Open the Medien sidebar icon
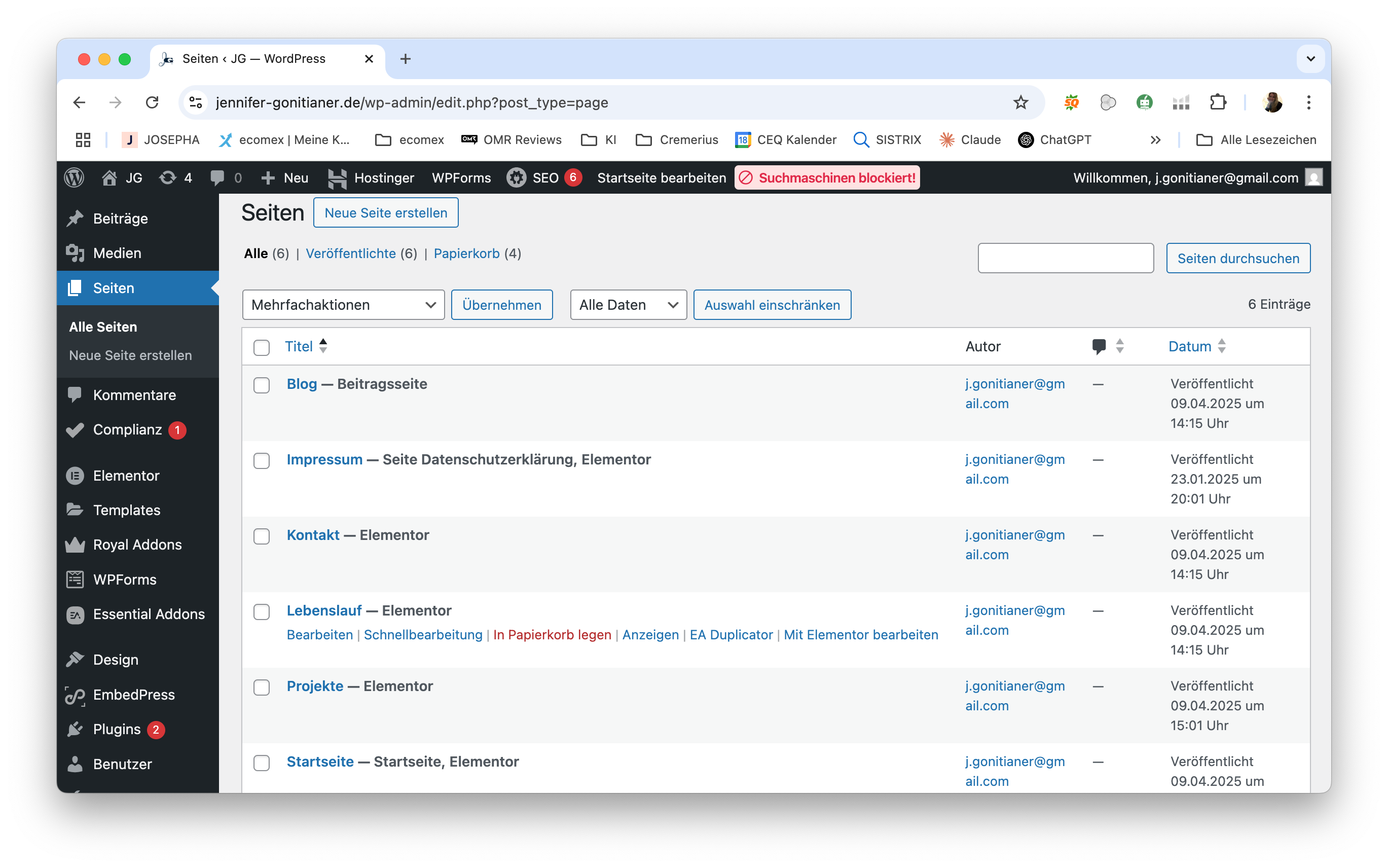This screenshot has height=868, width=1388. tap(75, 252)
